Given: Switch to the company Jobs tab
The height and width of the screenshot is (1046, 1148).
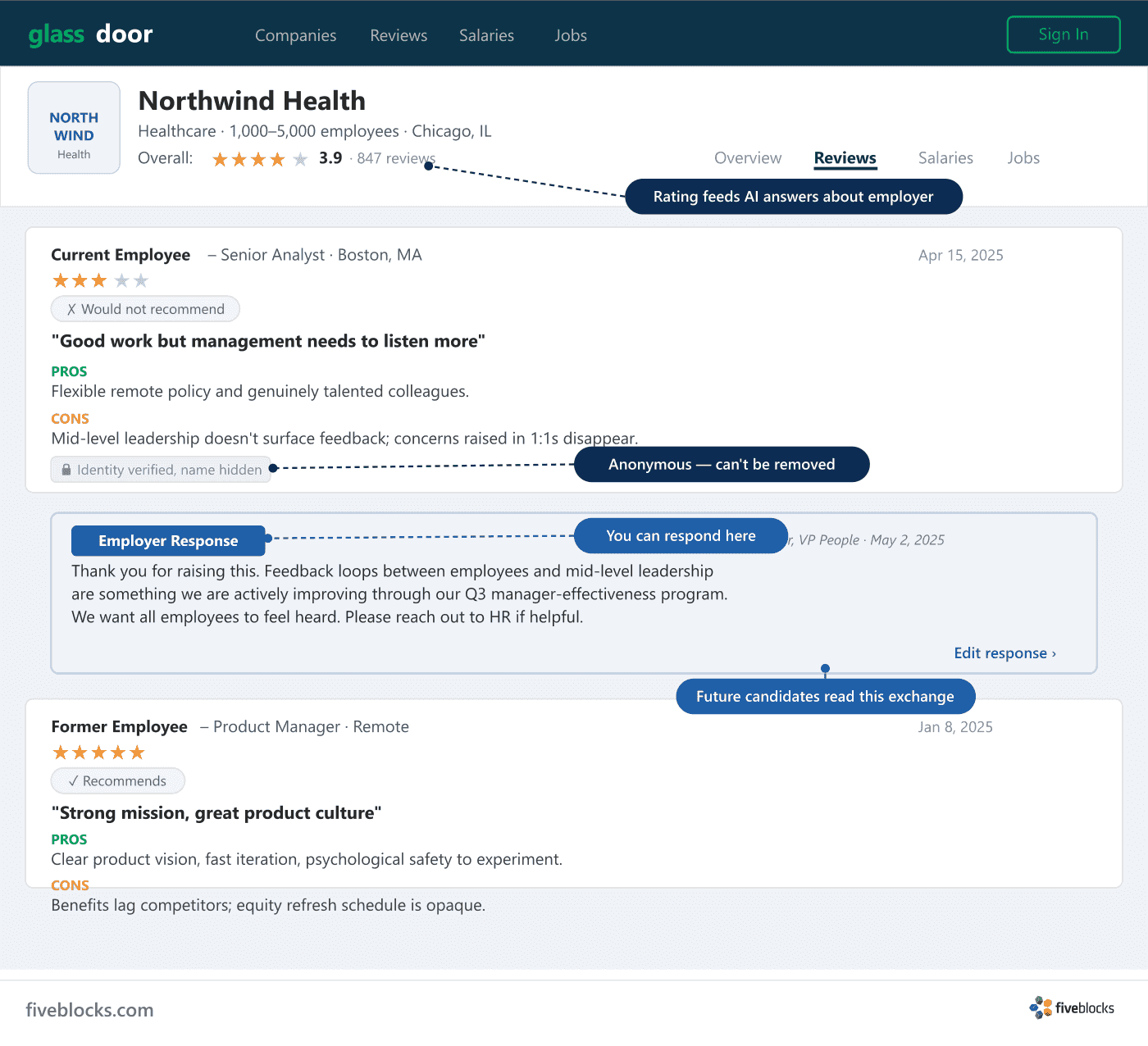Looking at the screenshot, I should pos(1023,158).
